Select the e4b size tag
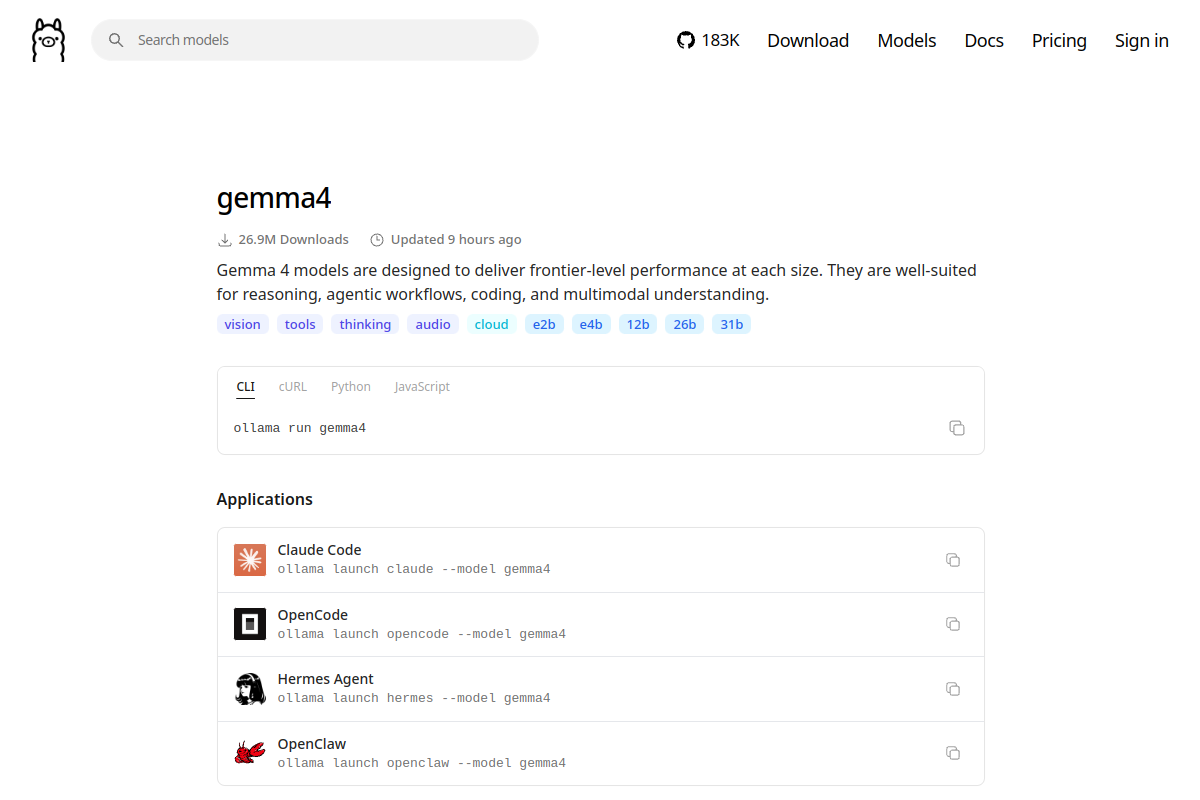The image size is (1200, 800). click(x=591, y=324)
